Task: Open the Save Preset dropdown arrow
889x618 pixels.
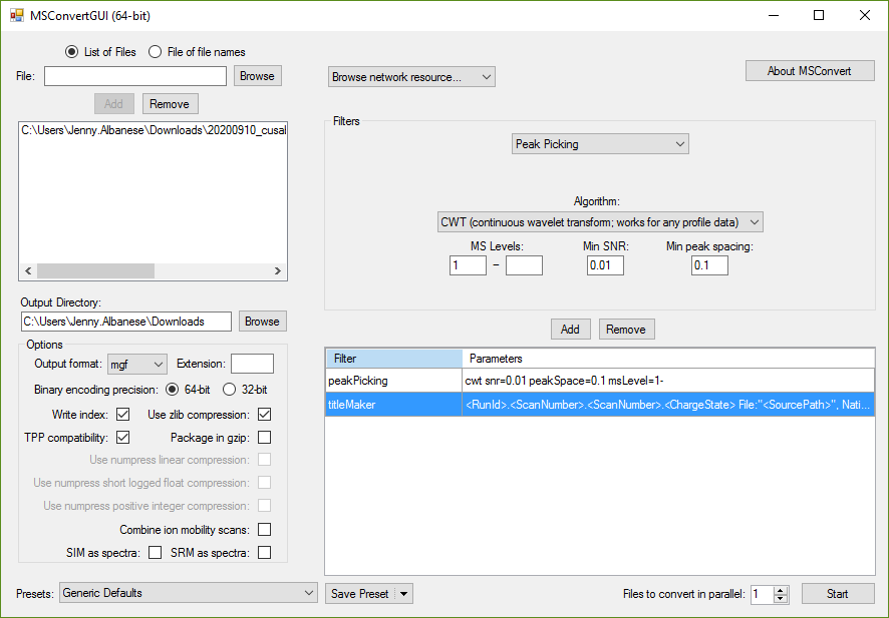Action: (404, 594)
